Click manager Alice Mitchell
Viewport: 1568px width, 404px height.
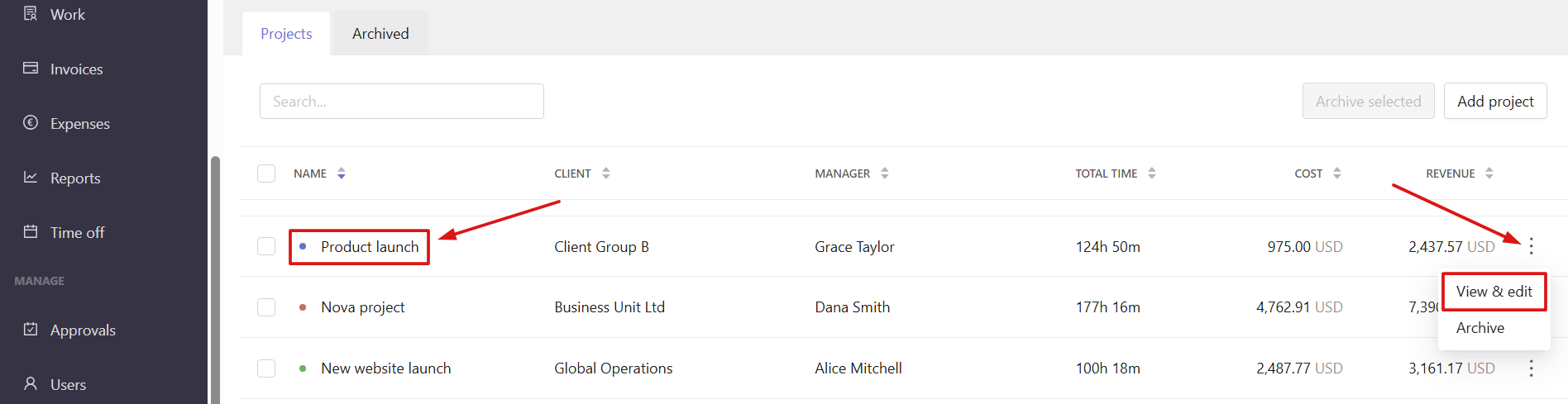[858, 368]
